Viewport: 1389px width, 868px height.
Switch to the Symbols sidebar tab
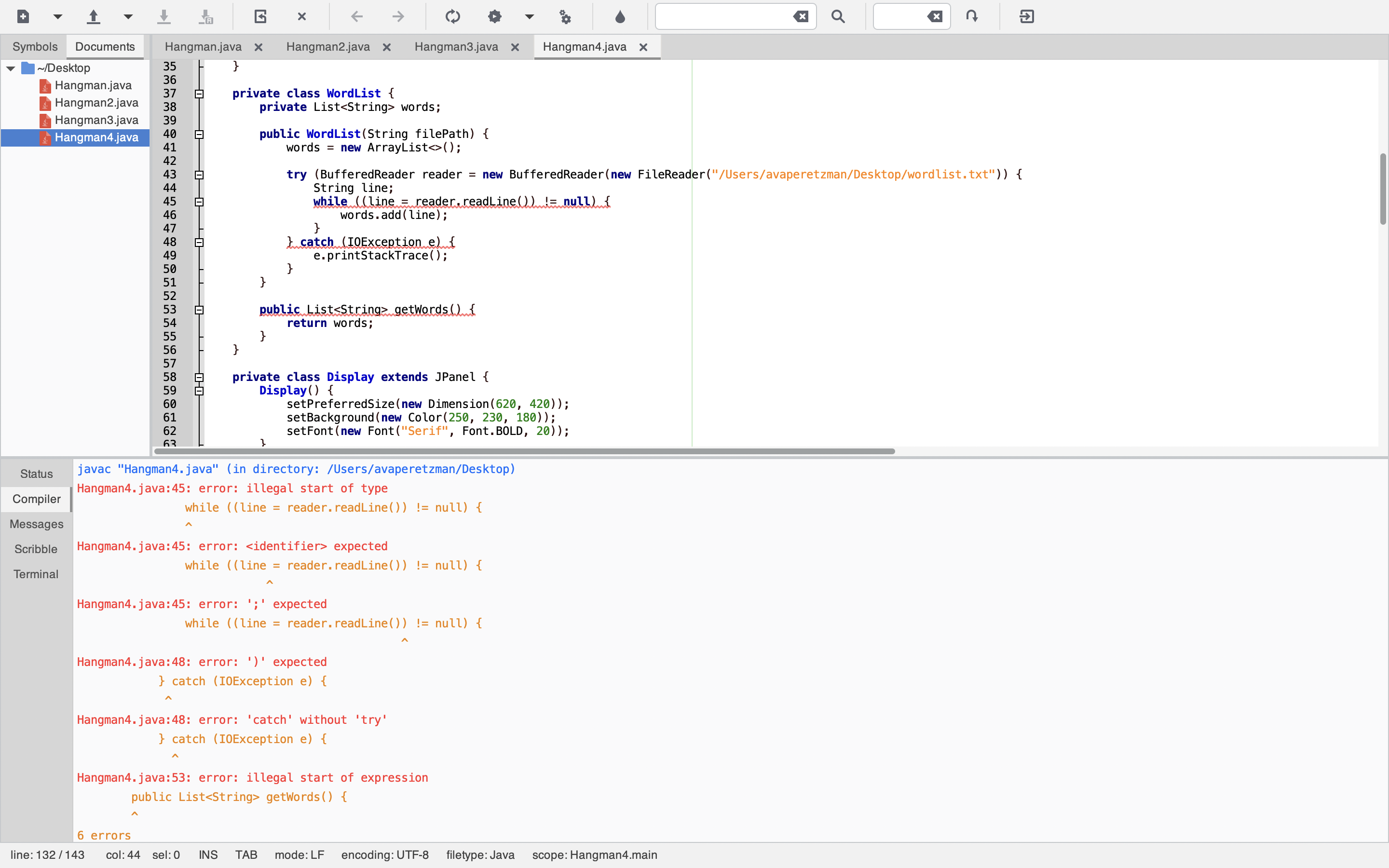coord(35,46)
